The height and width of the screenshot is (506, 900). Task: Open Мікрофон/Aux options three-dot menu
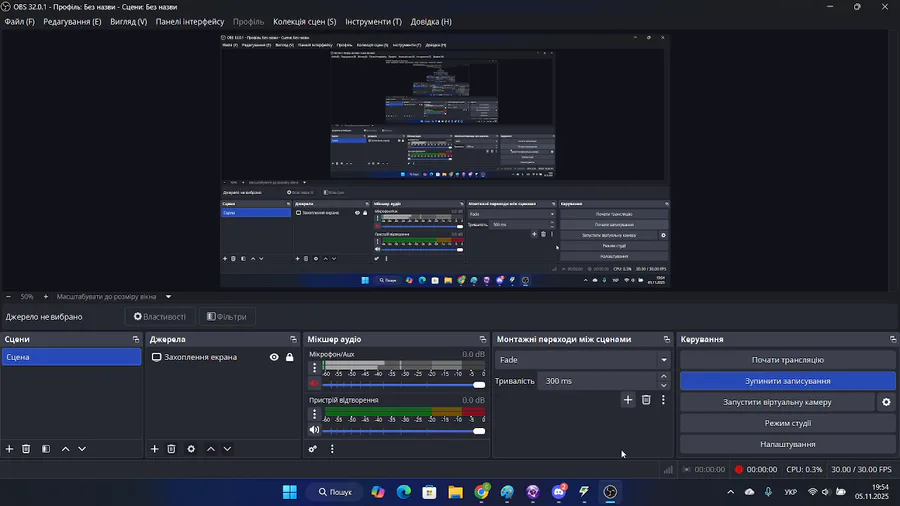pos(314,368)
